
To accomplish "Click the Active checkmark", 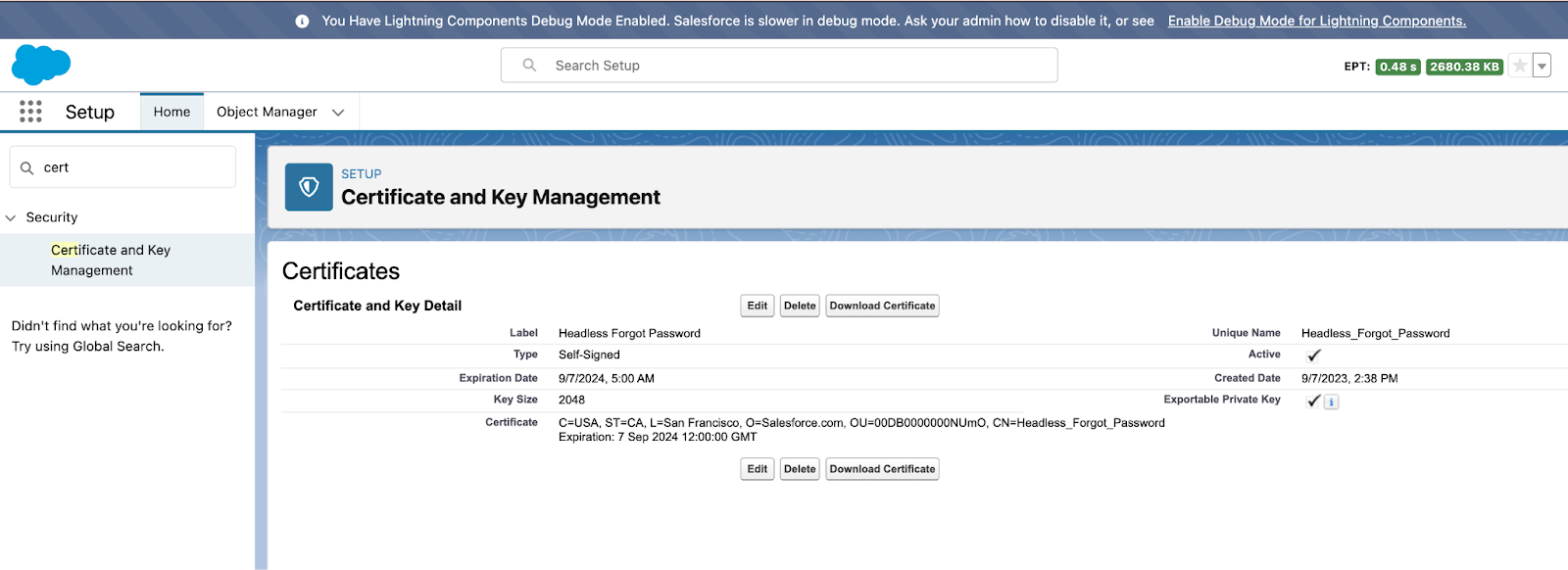I will click(x=1313, y=356).
